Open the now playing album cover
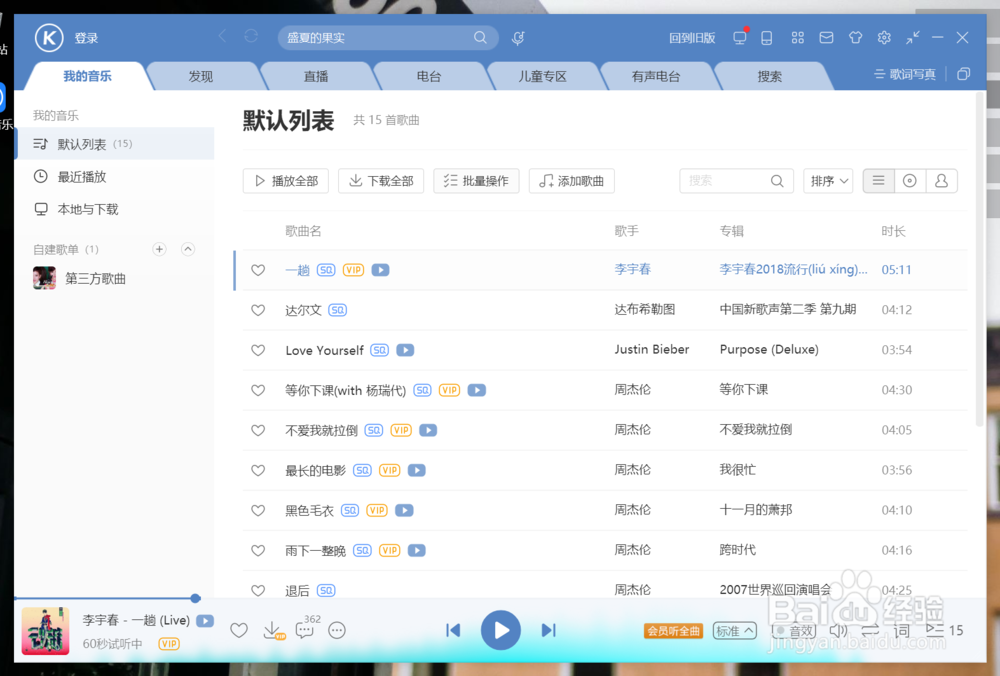The width and height of the screenshot is (1000, 676). (45, 631)
